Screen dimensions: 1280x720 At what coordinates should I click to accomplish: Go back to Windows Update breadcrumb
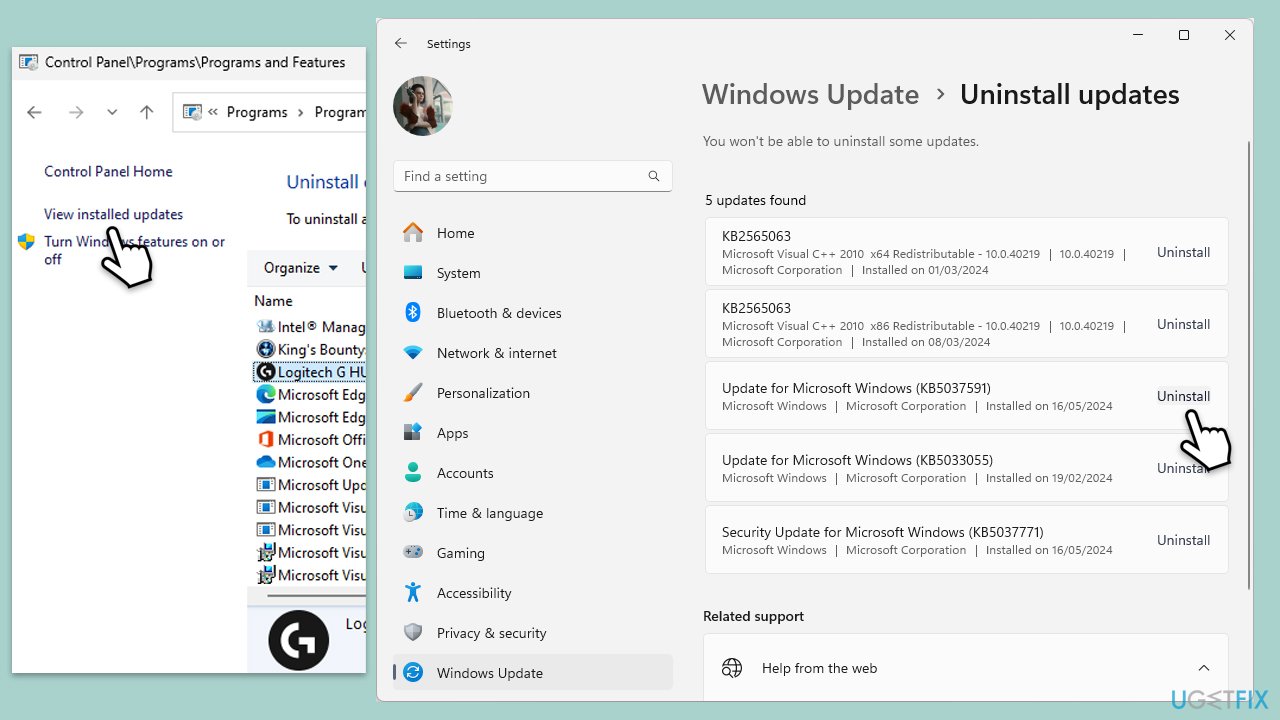click(x=810, y=95)
